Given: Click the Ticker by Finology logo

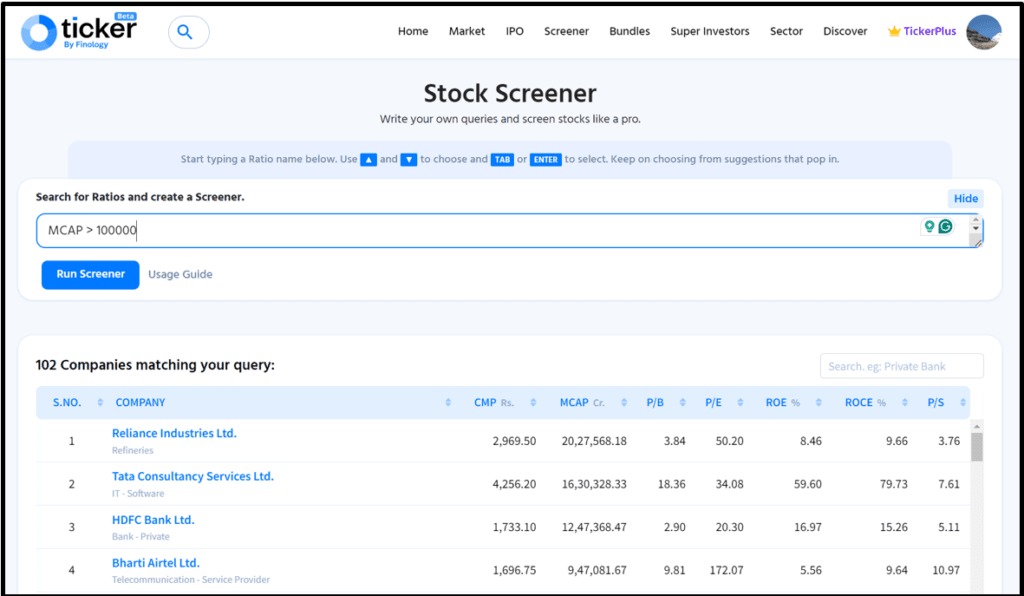Looking at the screenshot, I should (78, 31).
